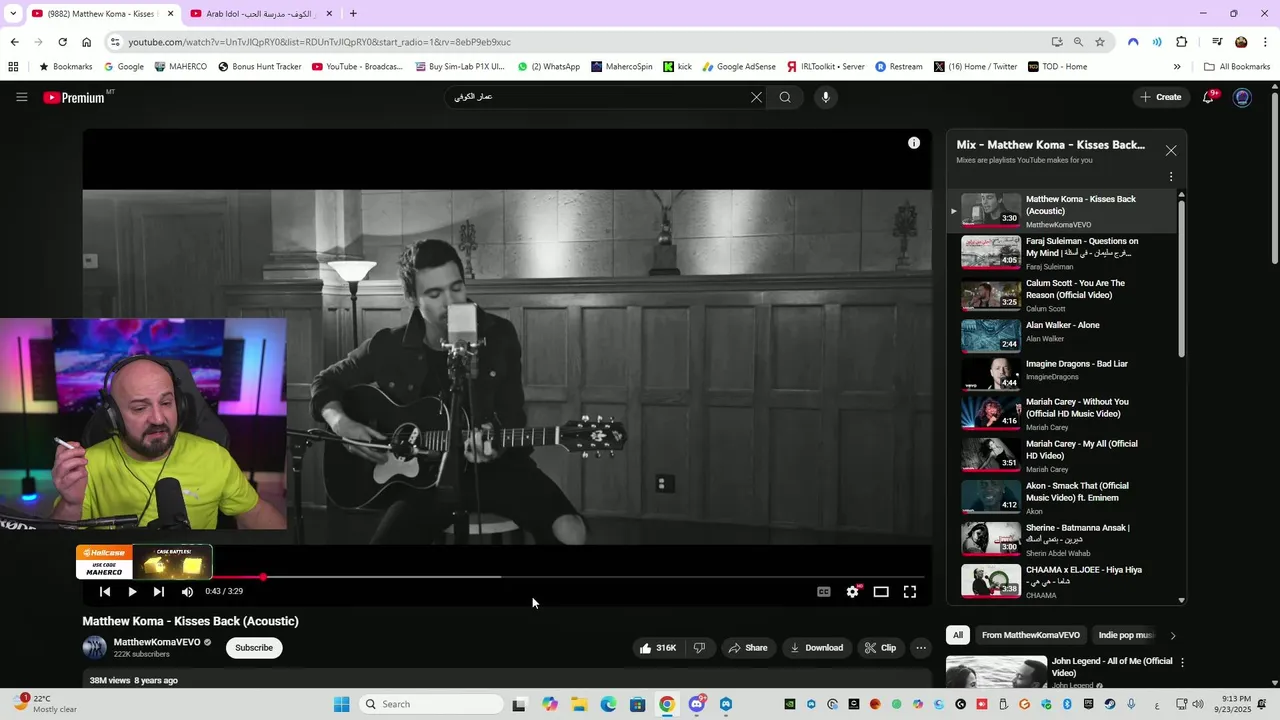Play the paused Kisses Back video
1280x720 pixels.
(132, 592)
